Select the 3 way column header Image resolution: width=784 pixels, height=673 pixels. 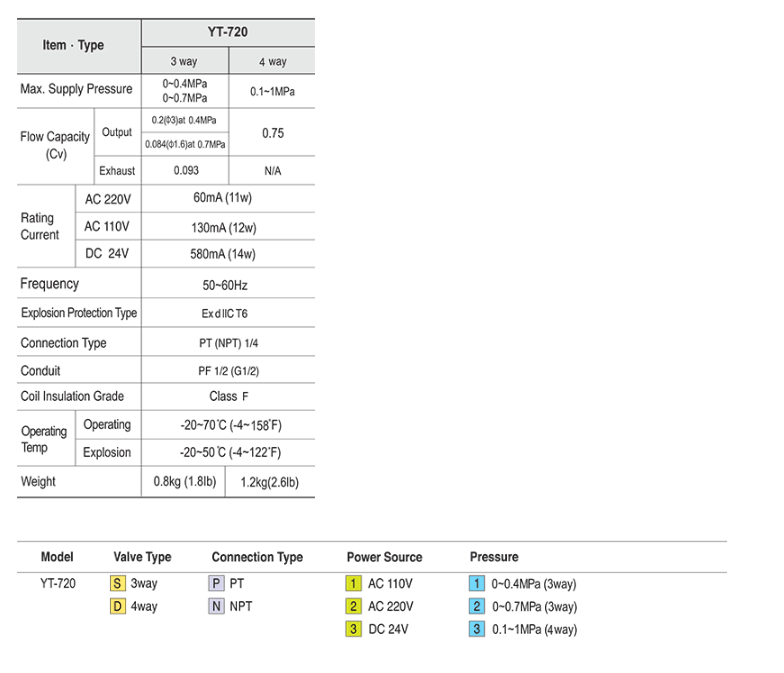coord(184,61)
